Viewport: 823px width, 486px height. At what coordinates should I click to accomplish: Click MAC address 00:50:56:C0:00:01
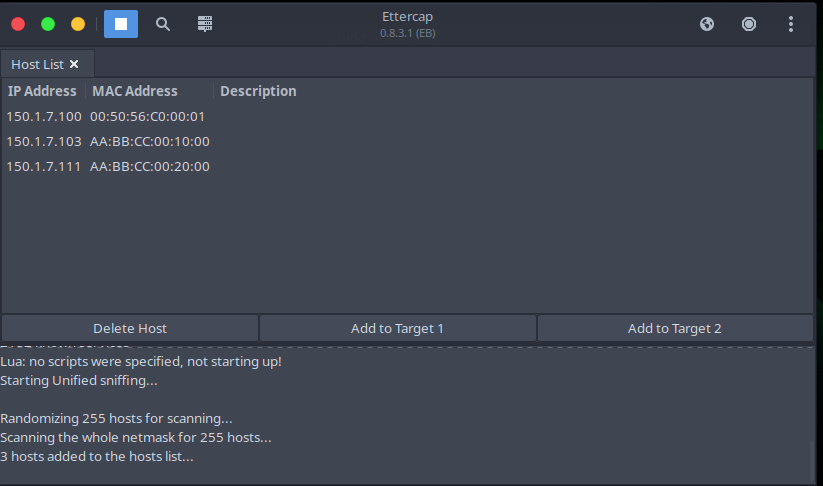(x=147, y=117)
